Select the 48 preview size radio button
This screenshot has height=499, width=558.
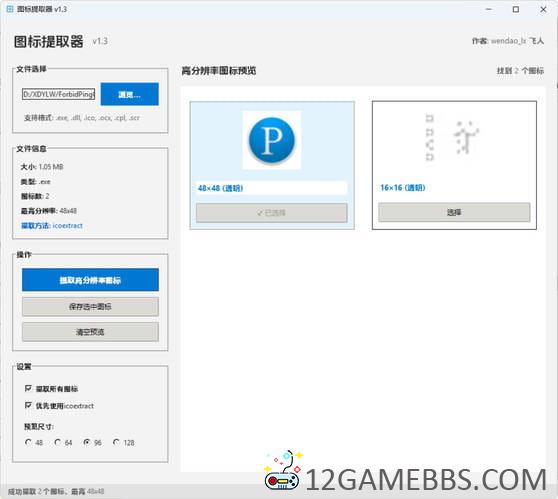pos(28,442)
